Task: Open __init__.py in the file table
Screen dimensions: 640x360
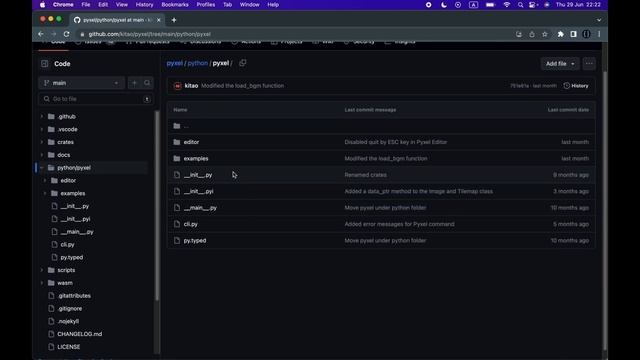Action: click(x=198, y=175)
